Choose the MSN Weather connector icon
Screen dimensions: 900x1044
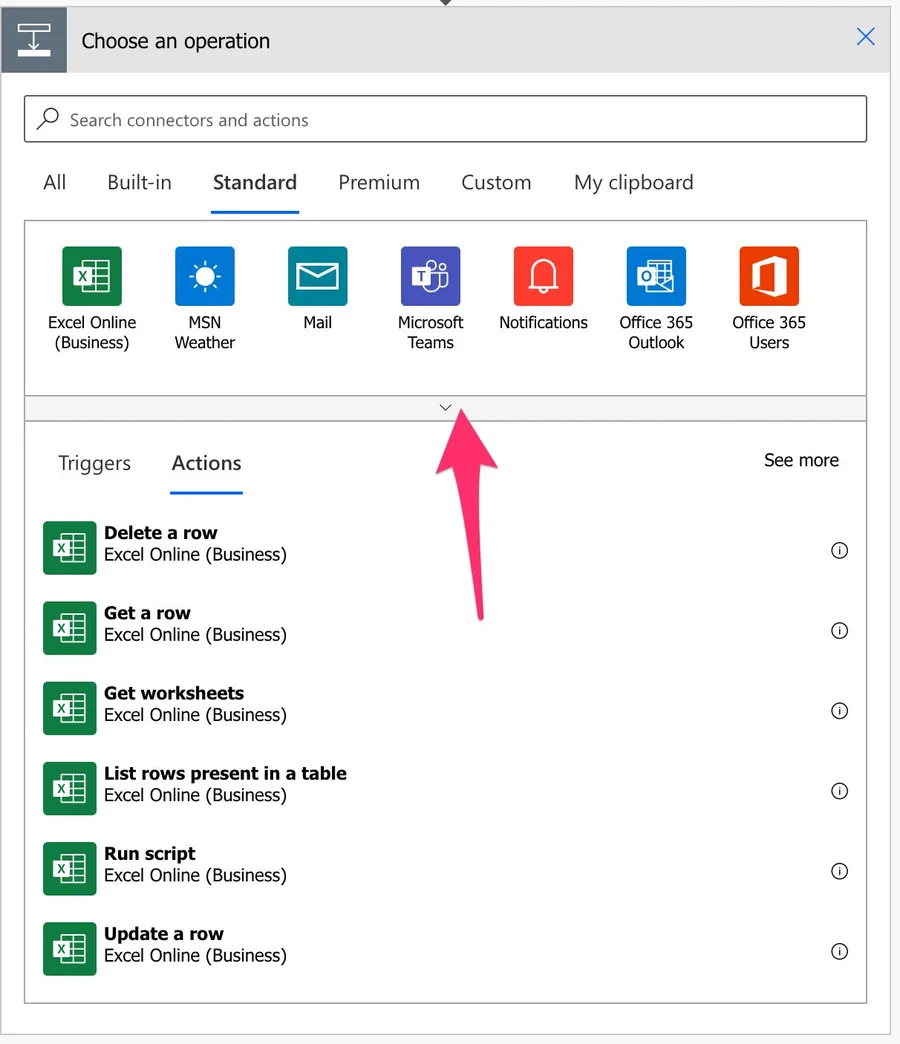point(205,276)
